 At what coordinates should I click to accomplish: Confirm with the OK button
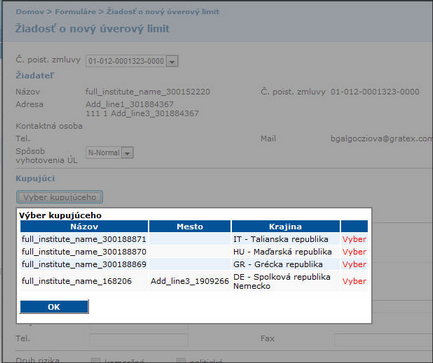pyautogui.click(x=54, y=307)
